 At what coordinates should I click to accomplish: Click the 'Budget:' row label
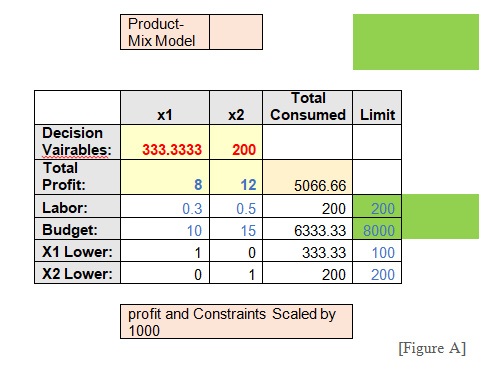coord(77,229)
